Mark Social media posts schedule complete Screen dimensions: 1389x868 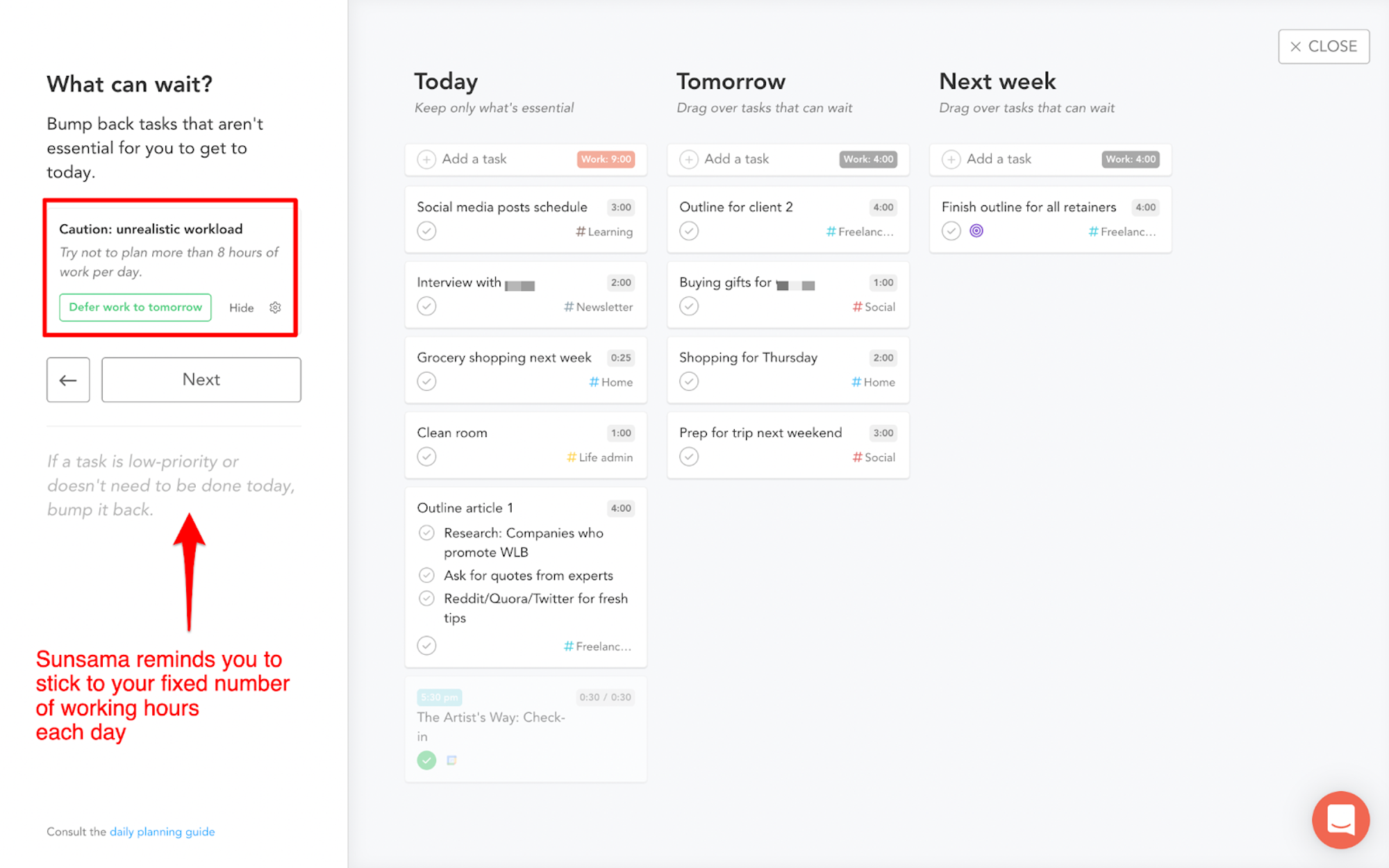click(x=426, y=231)
